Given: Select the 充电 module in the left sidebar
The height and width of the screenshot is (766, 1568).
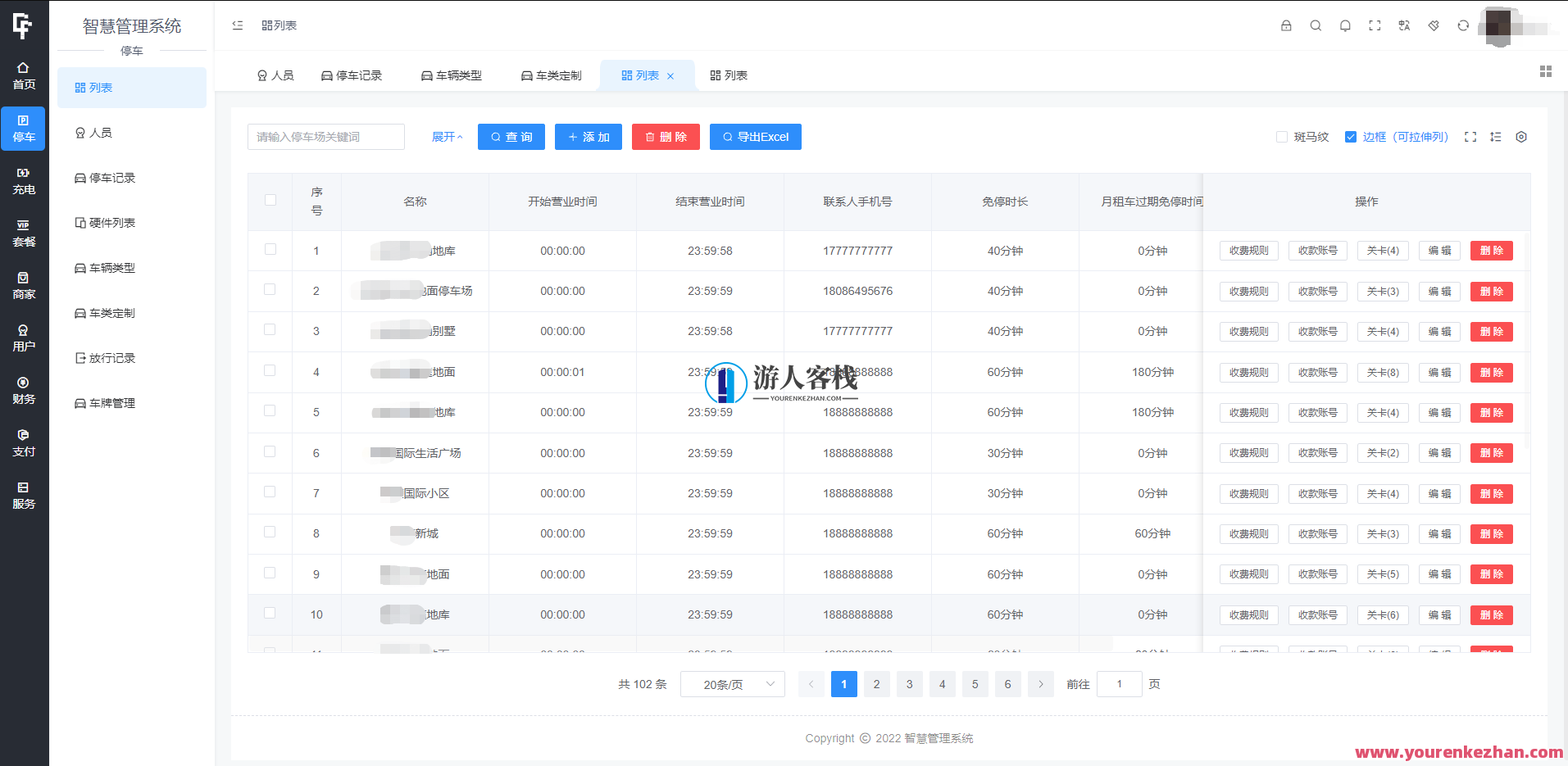Looking at the screenshot, I should [x=23, y=180].
